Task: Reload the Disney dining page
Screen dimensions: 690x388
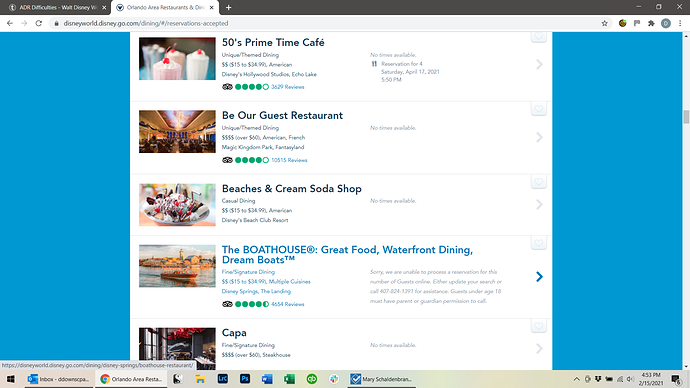Action: [x=39, y=23]
